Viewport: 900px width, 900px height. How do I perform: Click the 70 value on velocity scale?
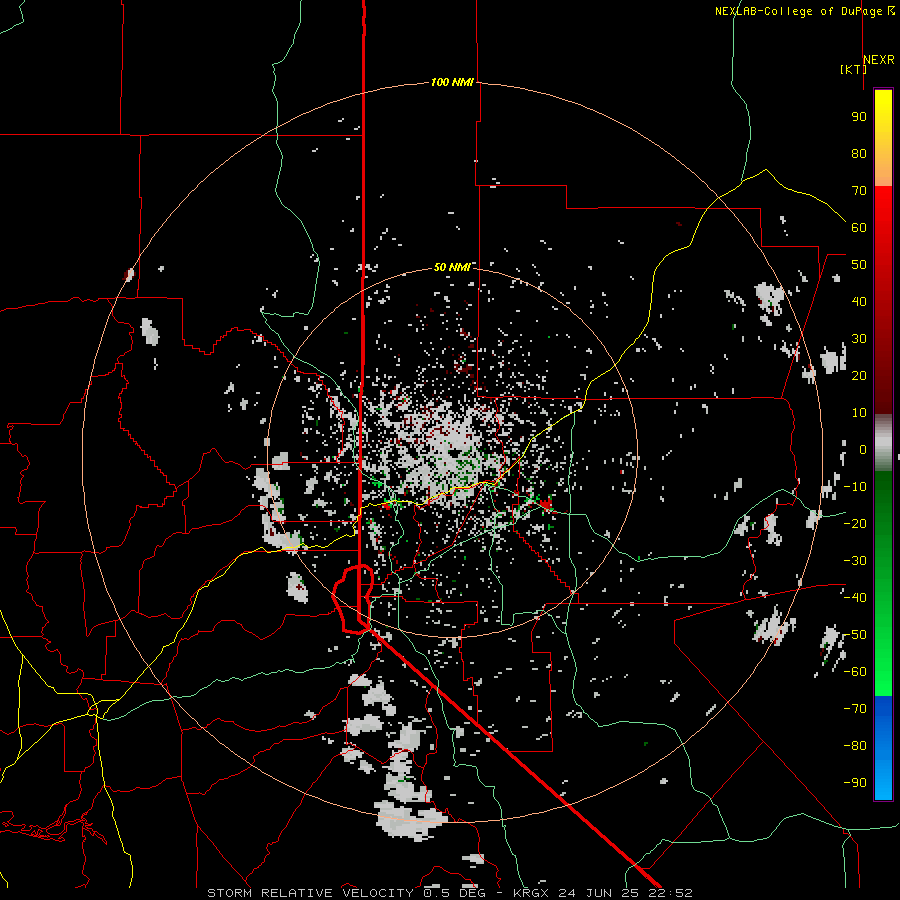tap(859, 191)
